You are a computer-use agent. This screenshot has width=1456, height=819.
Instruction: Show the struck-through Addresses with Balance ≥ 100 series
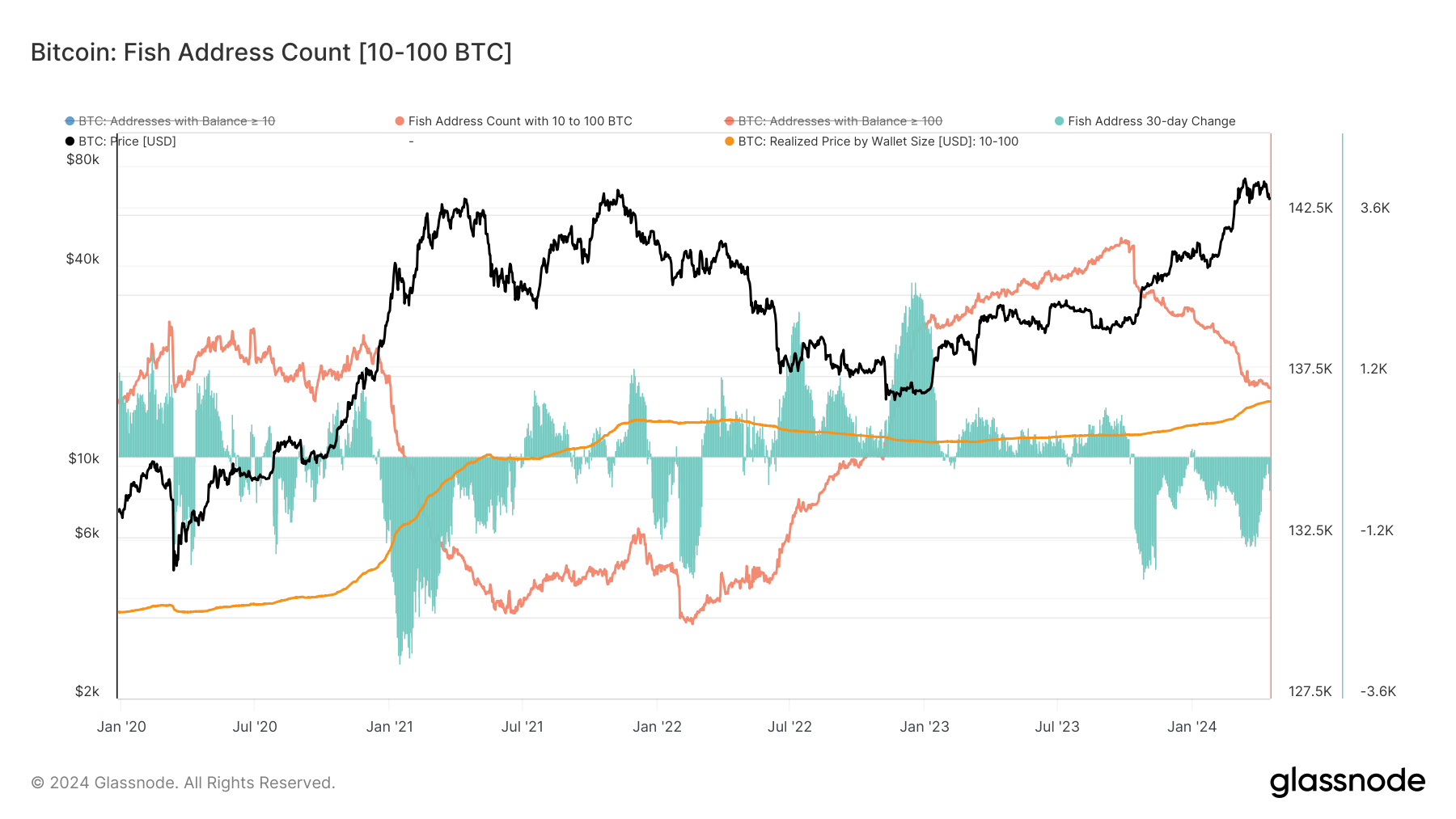(840, 121)
